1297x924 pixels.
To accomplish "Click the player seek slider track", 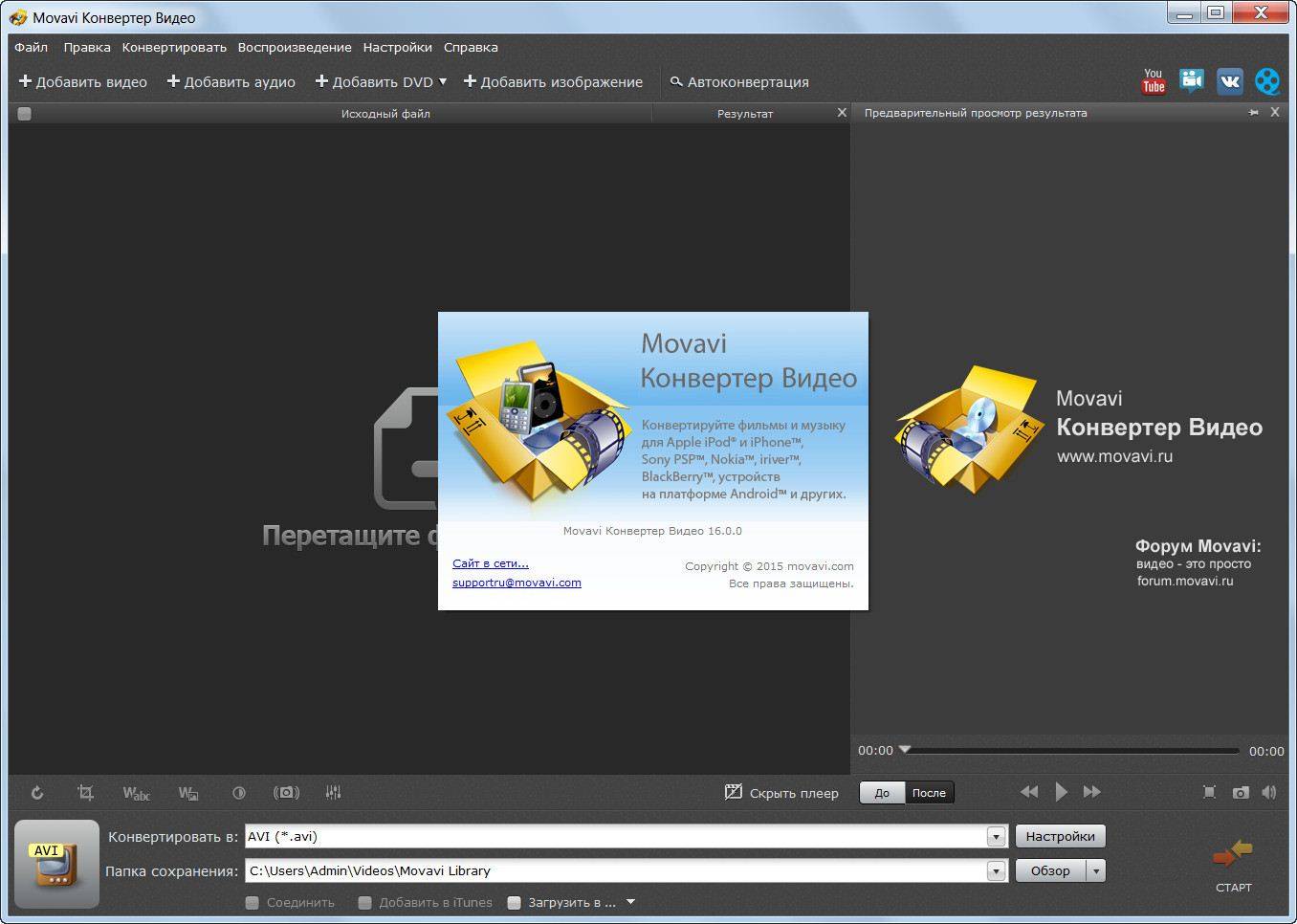I will tap(1071, 751).
